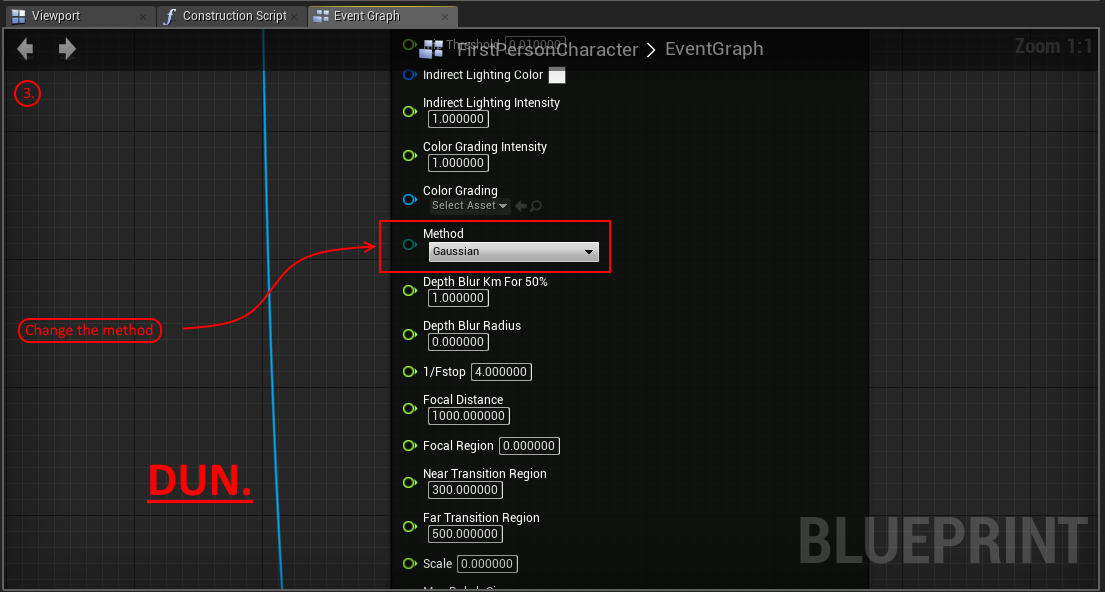Click the Method input pin
1105x592 pixels.
pos(409,245)
